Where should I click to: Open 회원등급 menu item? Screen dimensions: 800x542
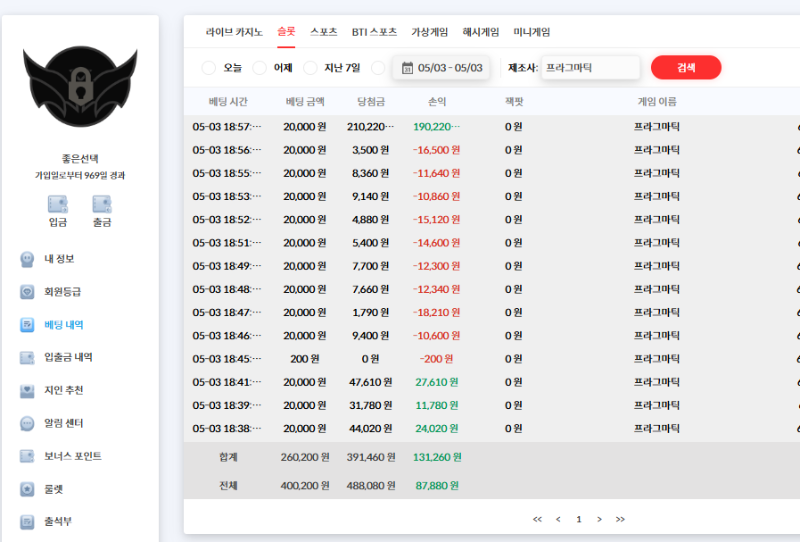(62, 292)
